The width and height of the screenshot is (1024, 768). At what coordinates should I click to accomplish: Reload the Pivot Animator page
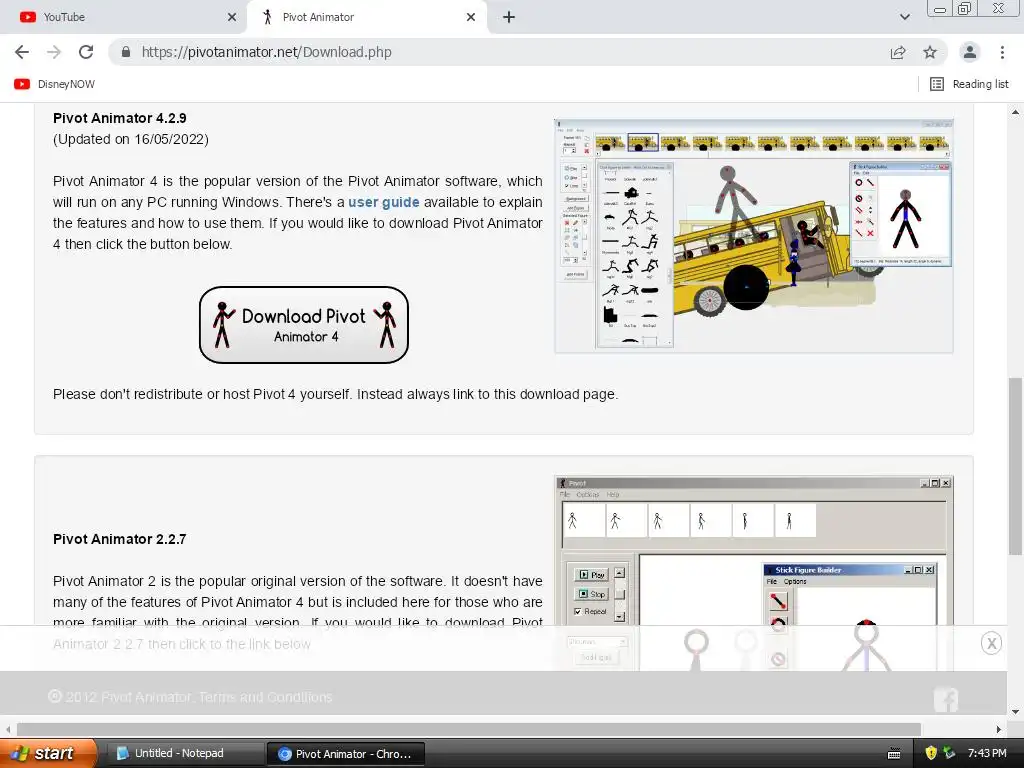coord(86,52)
